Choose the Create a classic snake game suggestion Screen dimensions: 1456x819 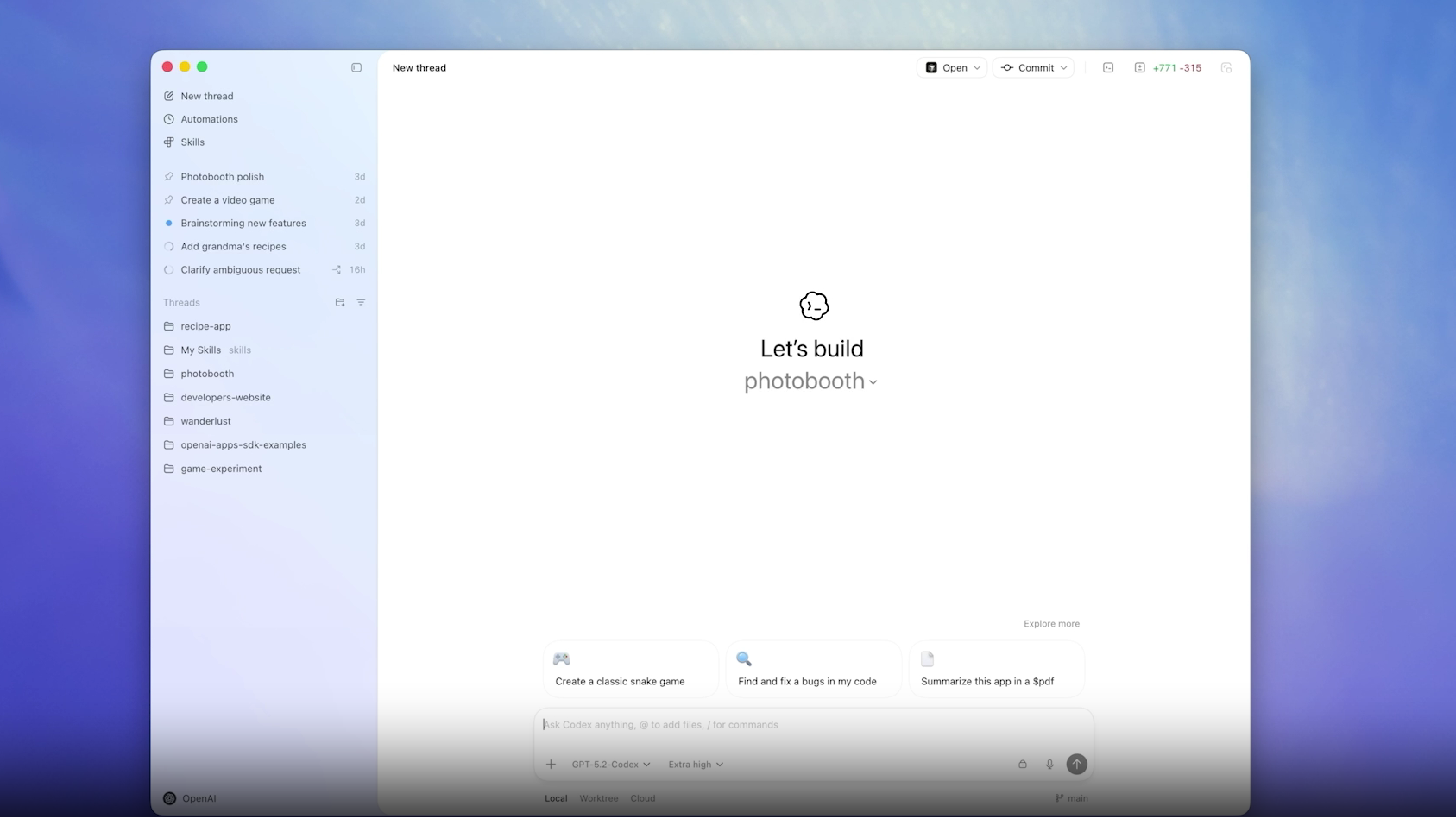pyautogui.click(x=631, y=669)
